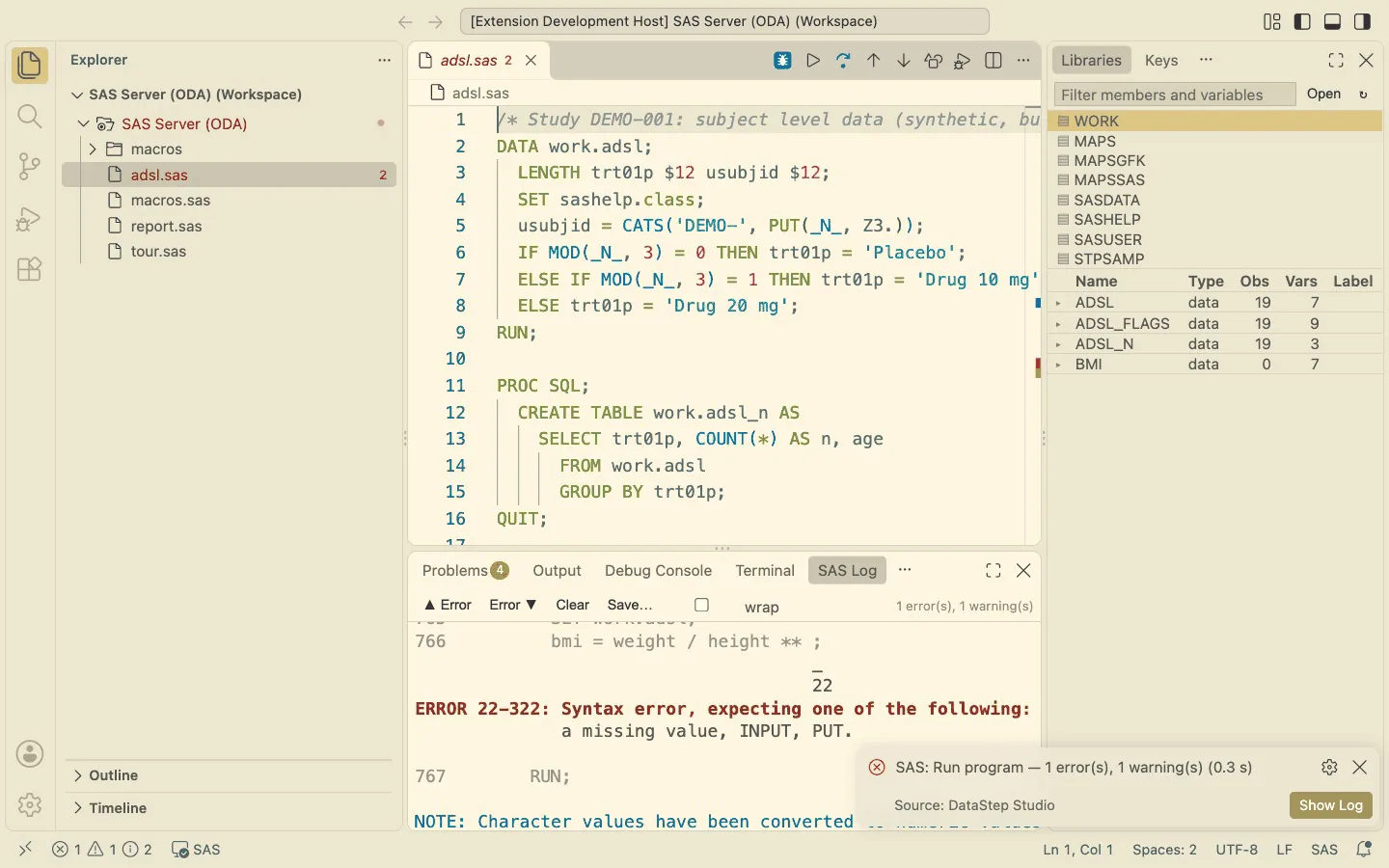Toggle secondary side bar visibility

click(1362, 21)
